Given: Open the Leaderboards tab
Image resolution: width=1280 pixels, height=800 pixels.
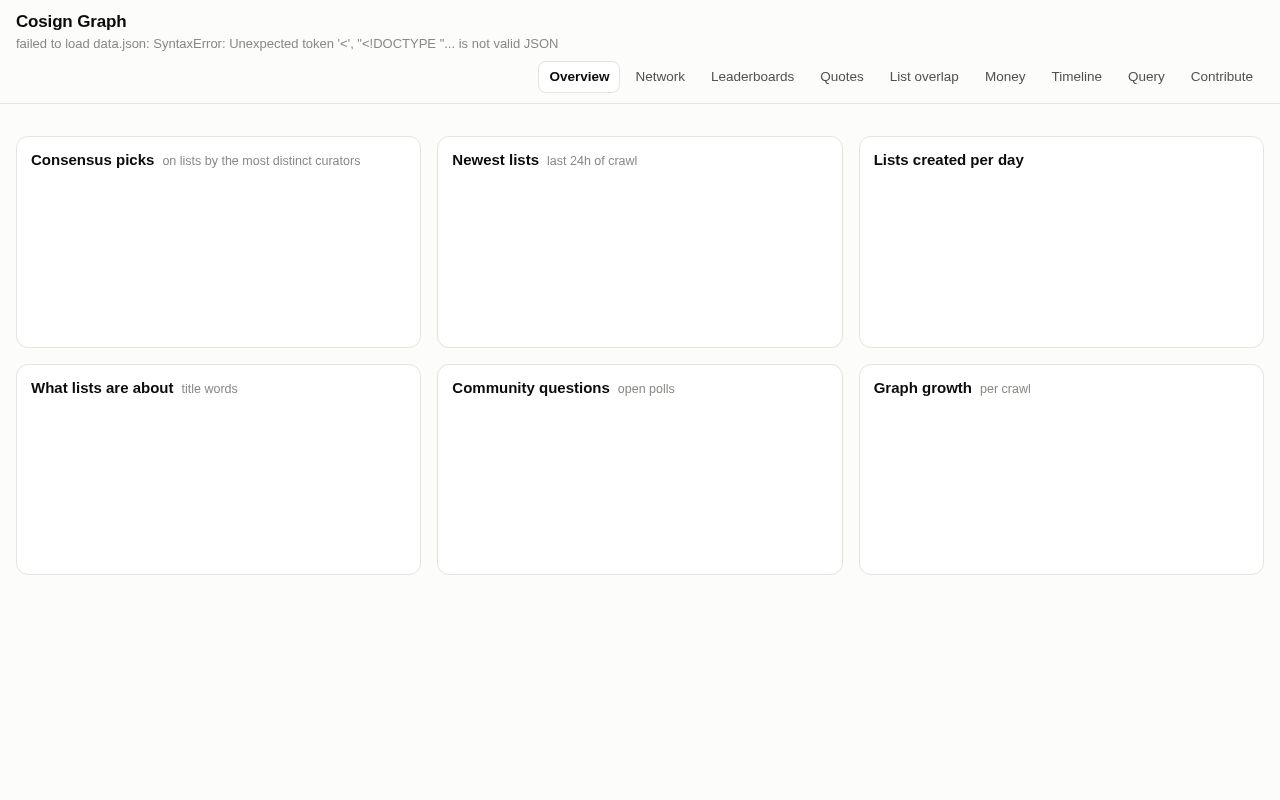Looking at the screenshot, I should [752, 77].
